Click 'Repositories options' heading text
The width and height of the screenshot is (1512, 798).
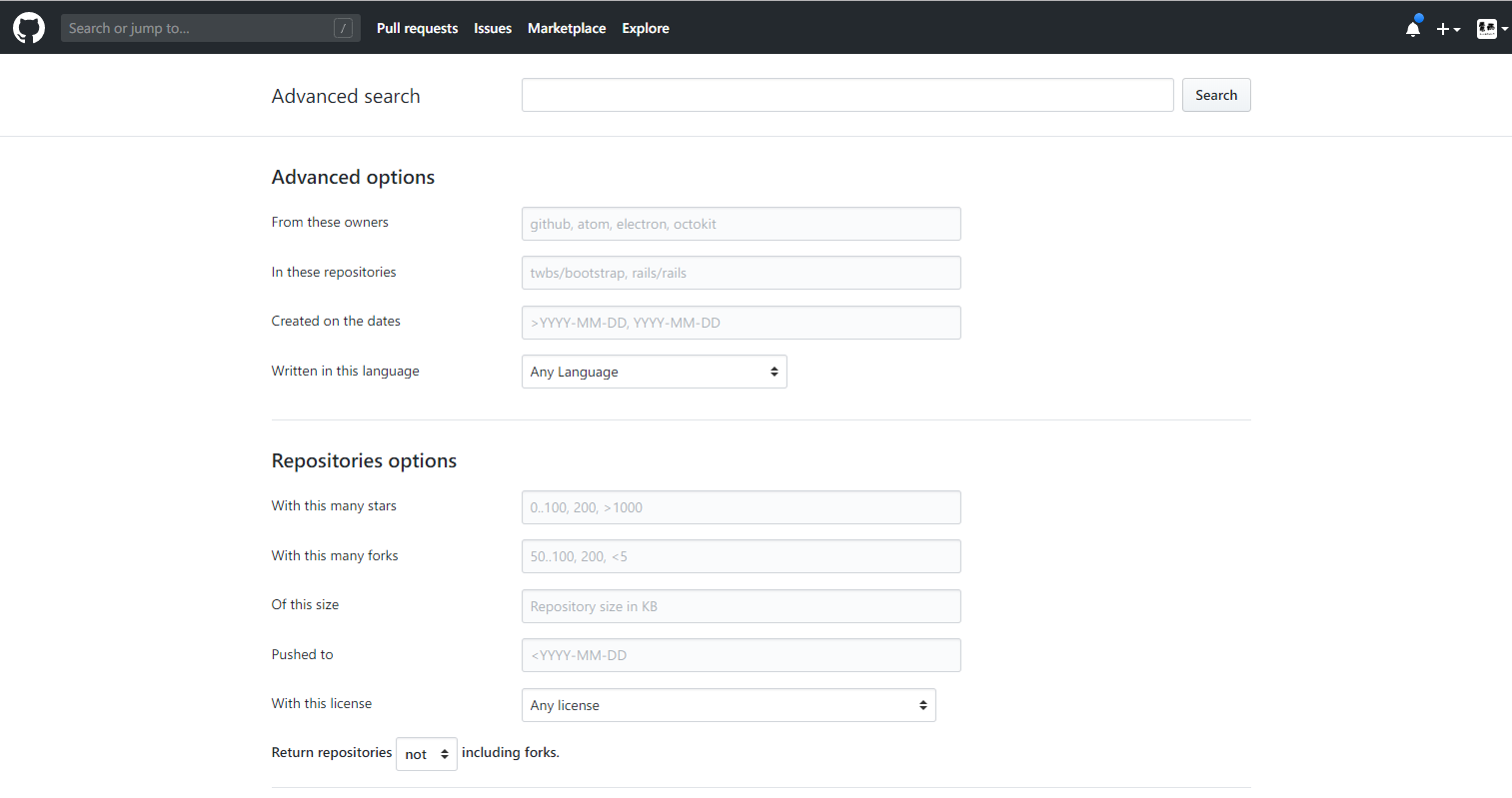364,460
